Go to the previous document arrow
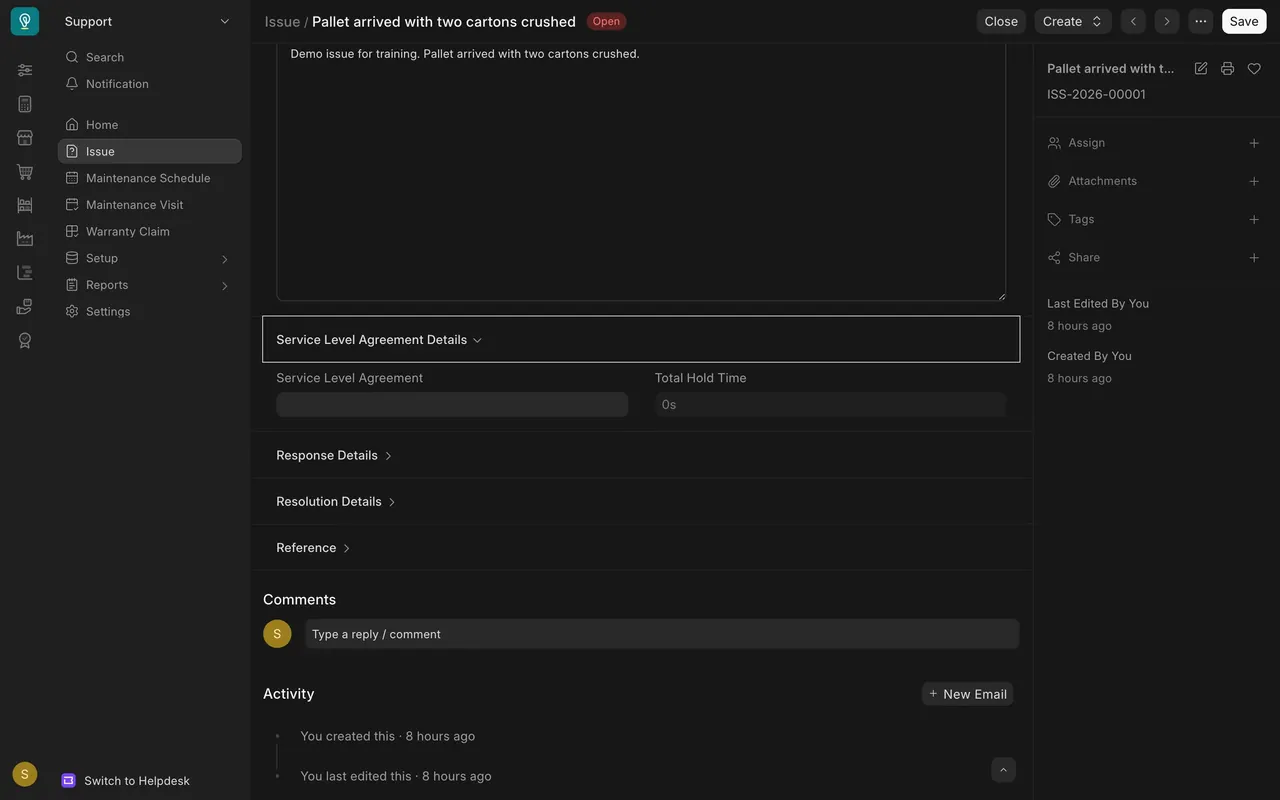 pos(1133,21)
